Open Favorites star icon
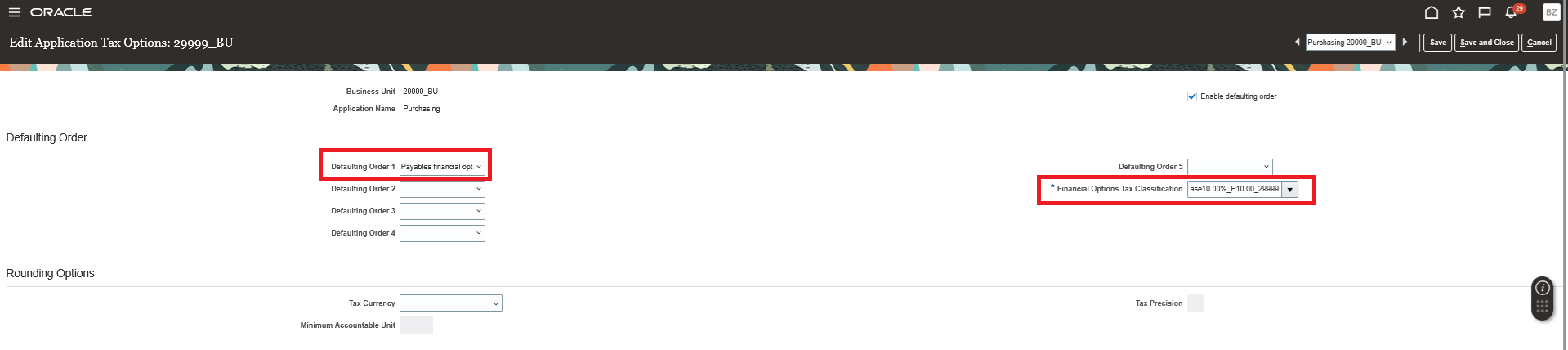1568x350 pixels. pyautogui.click(x=1459, y=12)
